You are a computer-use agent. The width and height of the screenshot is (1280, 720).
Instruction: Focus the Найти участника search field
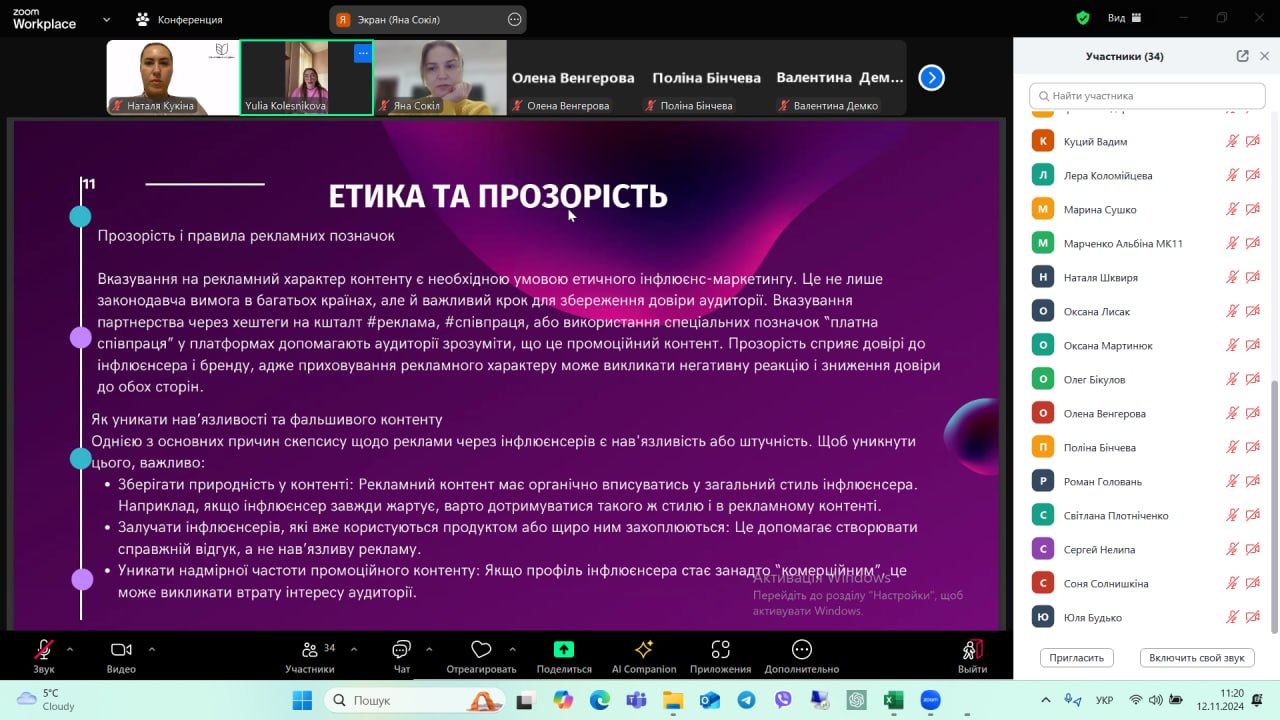(x=1147, y=96)
